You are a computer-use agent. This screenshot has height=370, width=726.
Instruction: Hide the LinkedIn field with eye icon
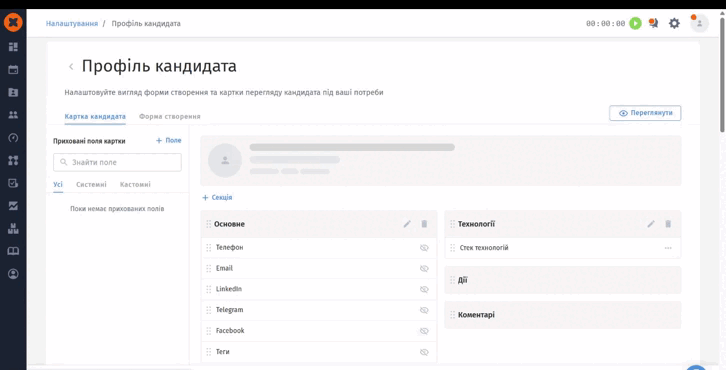(x=424, y=289)
